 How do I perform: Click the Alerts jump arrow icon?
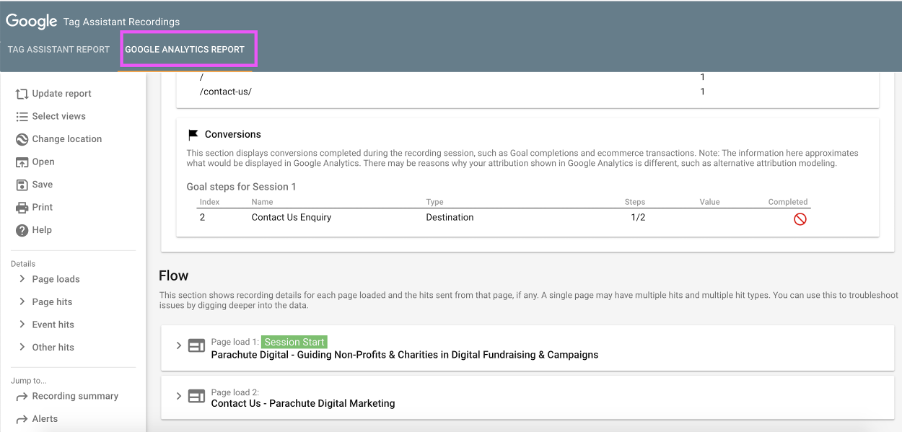(x=22, y=419)
